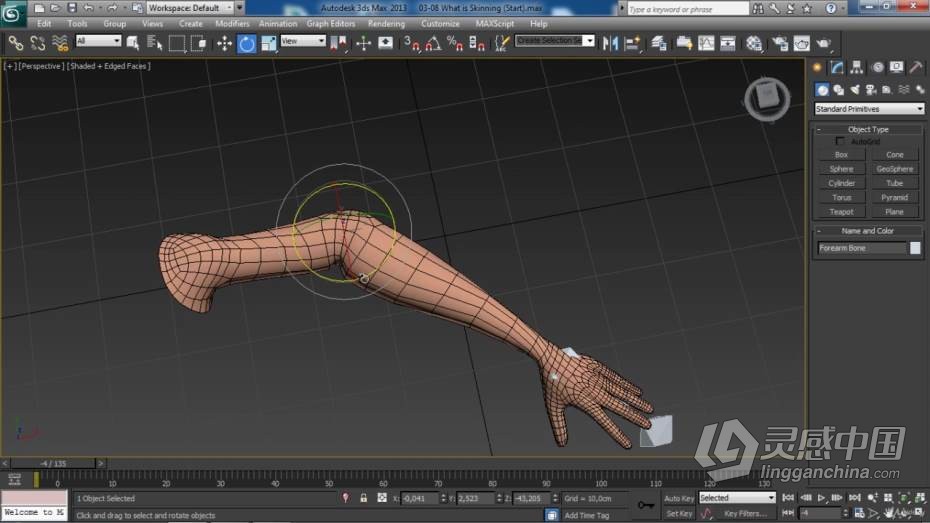The image size is (930, 523).
Task: Click the Torus primitive button
Action: pos(841,197)
